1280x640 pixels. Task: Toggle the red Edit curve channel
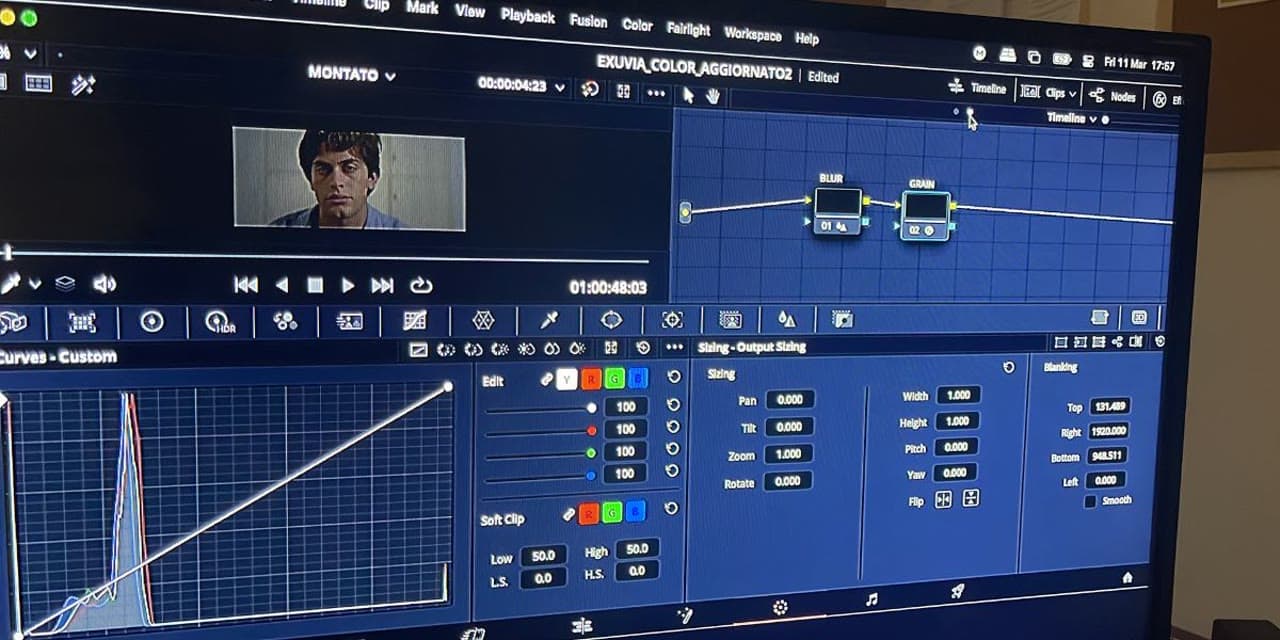pyautogui.click(x=591, y=379)
